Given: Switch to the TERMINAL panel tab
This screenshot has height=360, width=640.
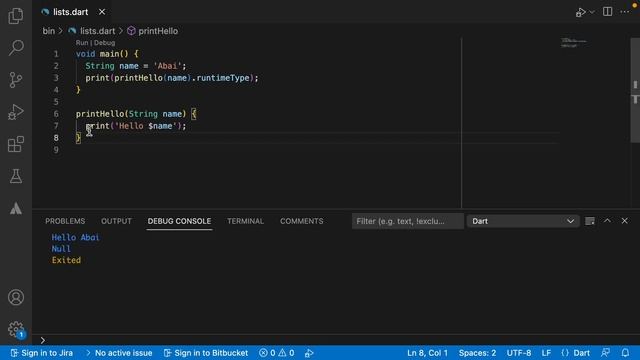Looking at the screenshot, I should [245, 221].
